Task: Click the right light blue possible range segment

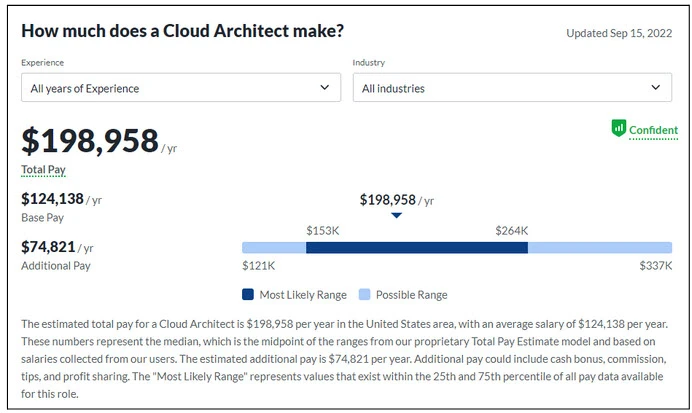Action: (600, 247)
